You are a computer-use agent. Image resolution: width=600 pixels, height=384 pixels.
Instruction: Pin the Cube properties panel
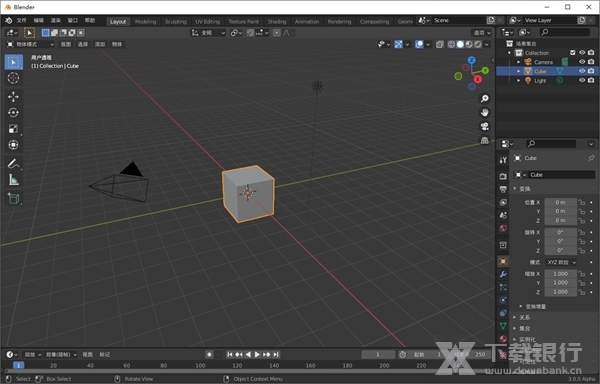[x=591, y=158]
